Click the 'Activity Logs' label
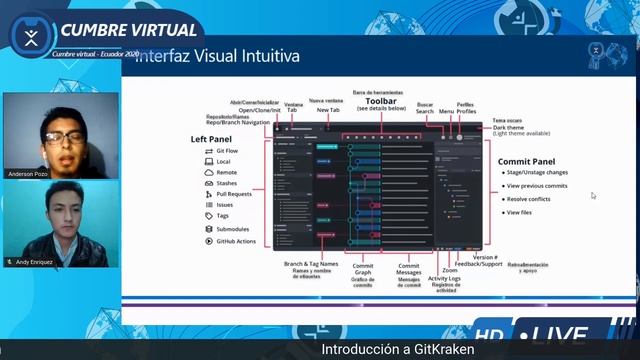640x360 pixels. click(444, 278)
